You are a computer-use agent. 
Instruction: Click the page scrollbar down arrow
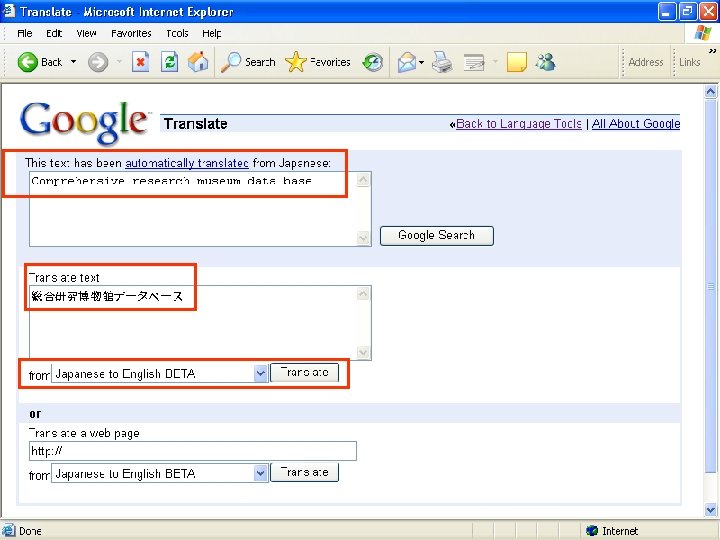tap(710, 510)
